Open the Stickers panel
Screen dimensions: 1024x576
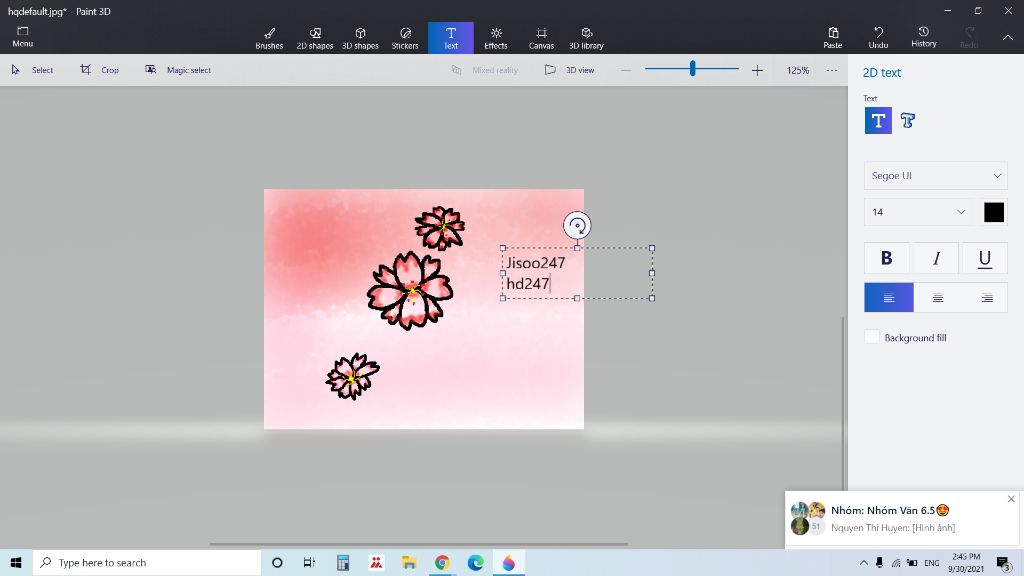405,38
